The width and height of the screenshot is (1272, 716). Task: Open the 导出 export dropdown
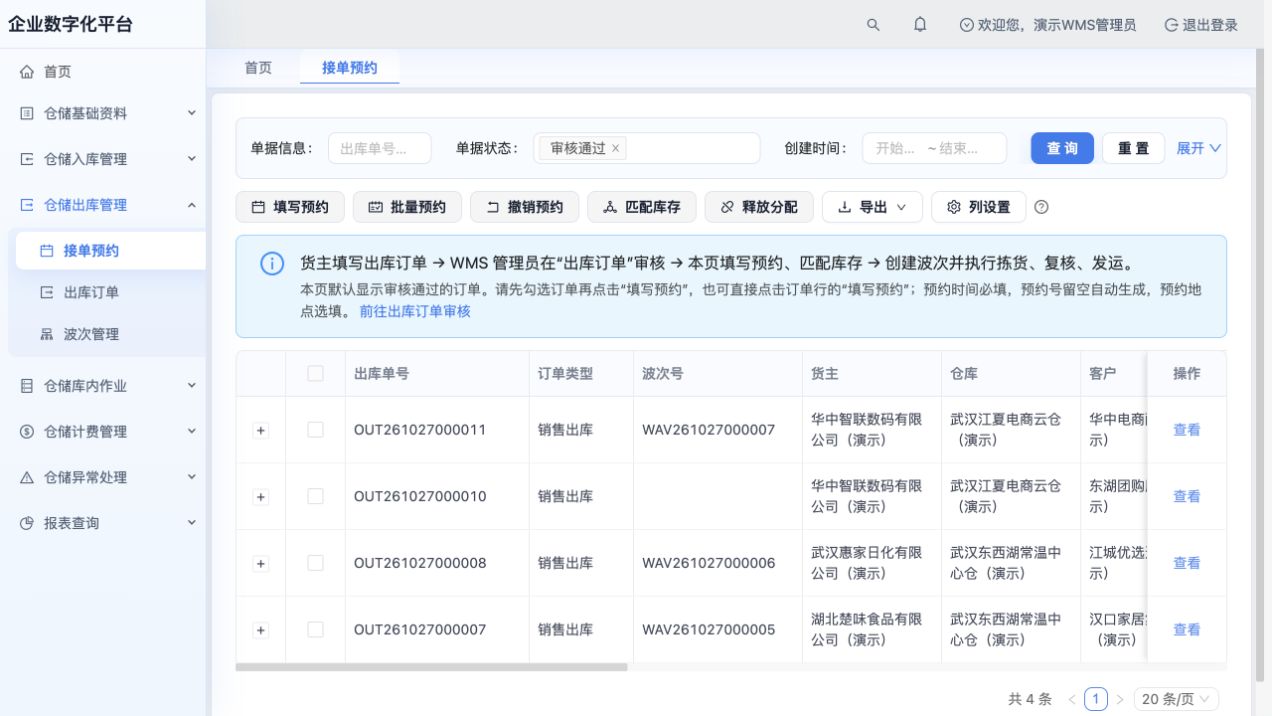(872, 207)
